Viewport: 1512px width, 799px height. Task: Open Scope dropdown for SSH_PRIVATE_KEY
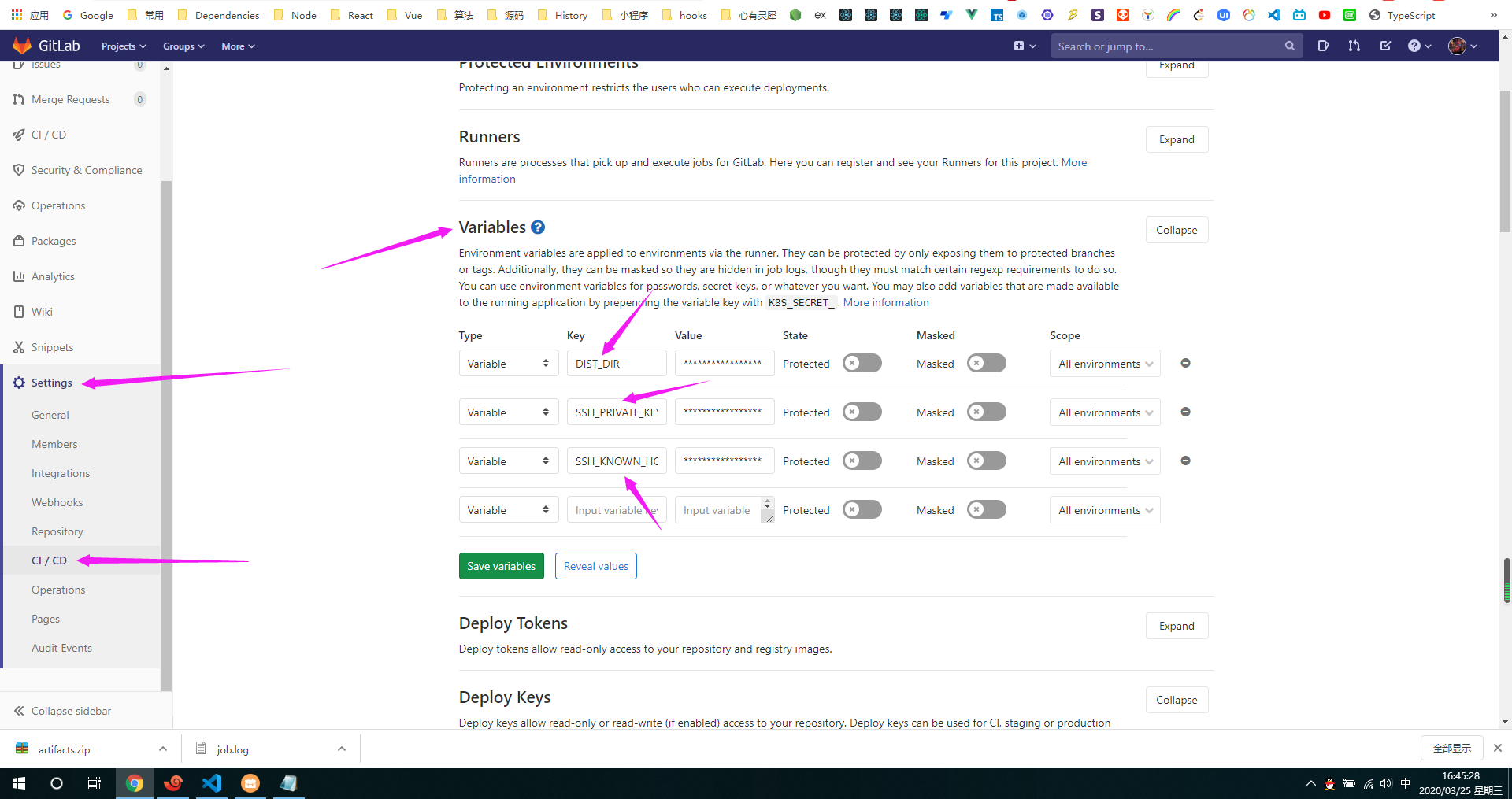point(1105,412)
